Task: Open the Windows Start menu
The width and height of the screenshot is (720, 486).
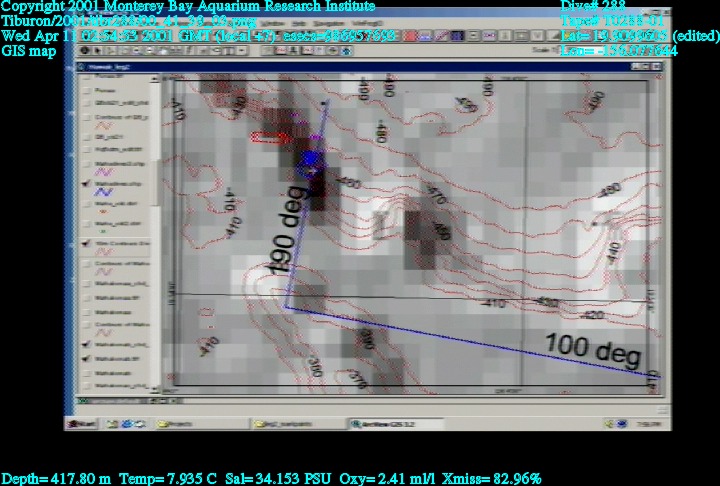Action: point(83,423)
